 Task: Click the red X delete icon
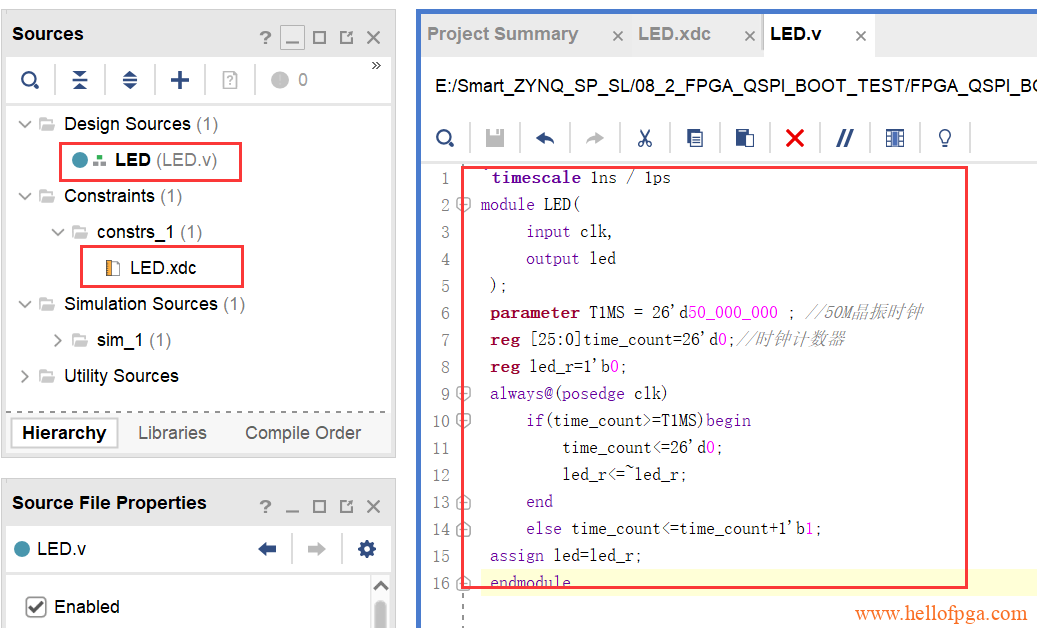tap(795, 138)
